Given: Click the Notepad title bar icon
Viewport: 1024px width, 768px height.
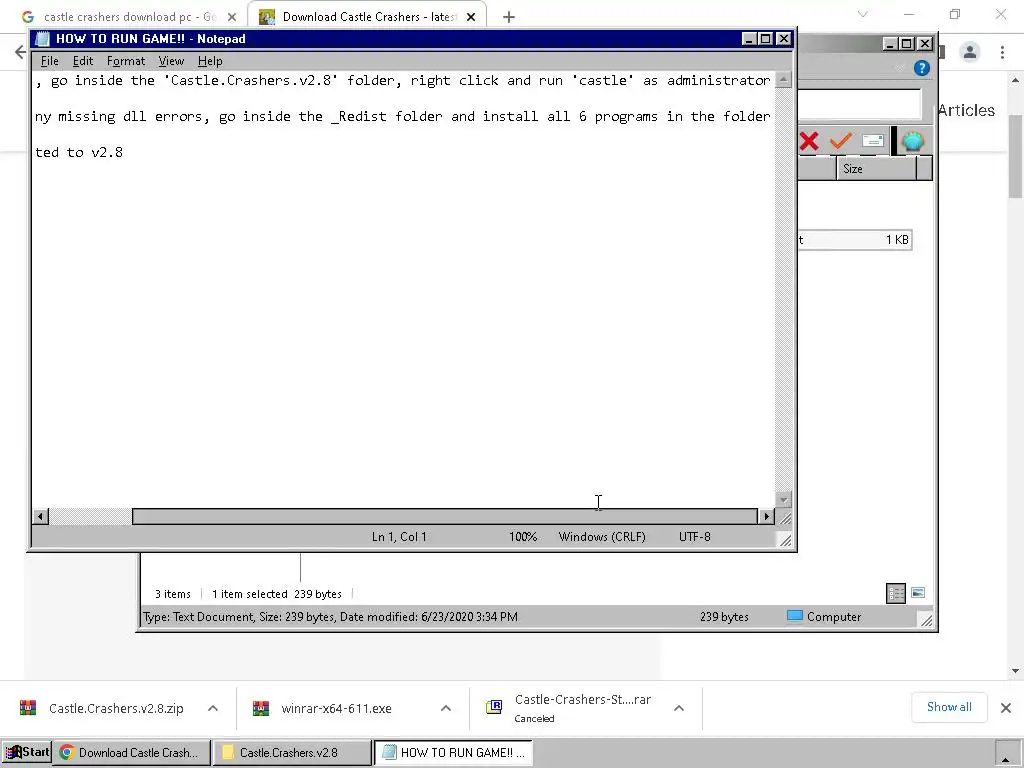Looking at the screenshot, I should (x=42, y=39).
